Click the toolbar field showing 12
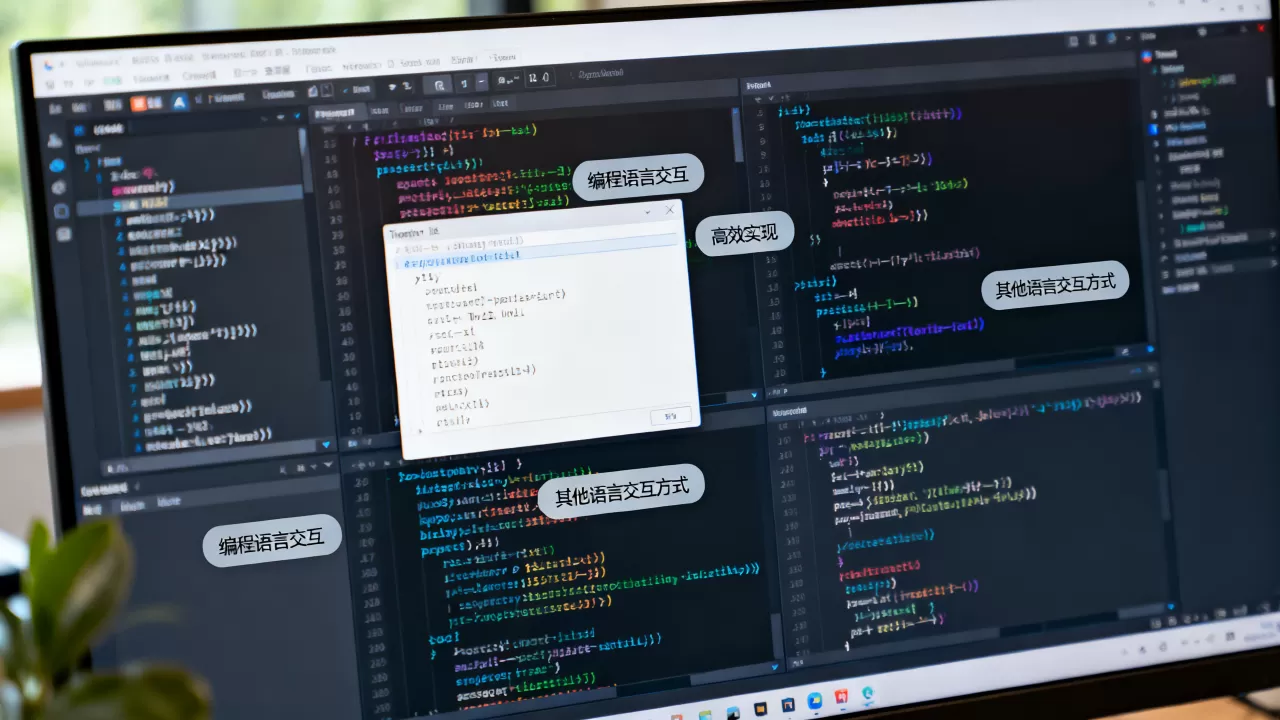The image size is (1280, 720). point(539,78)
